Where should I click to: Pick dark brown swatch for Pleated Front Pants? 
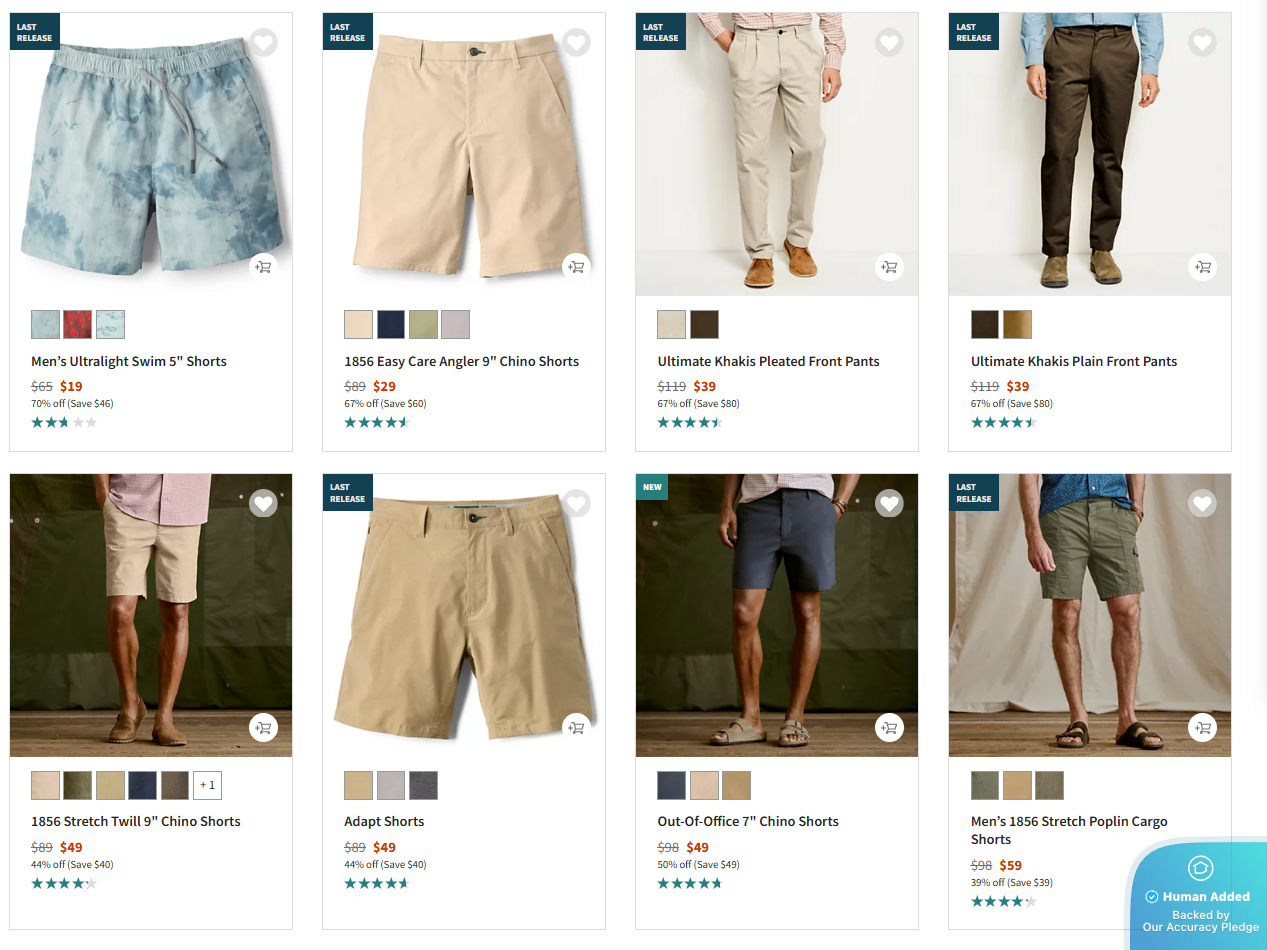point(704,324)
